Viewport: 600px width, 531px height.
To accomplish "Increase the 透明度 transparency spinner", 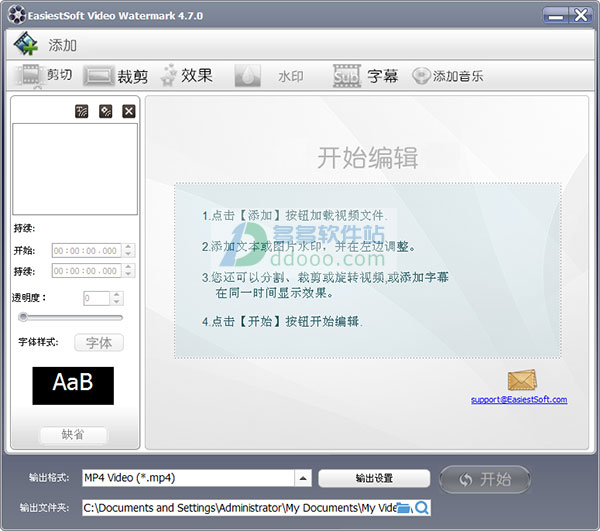I will (117, 295).
